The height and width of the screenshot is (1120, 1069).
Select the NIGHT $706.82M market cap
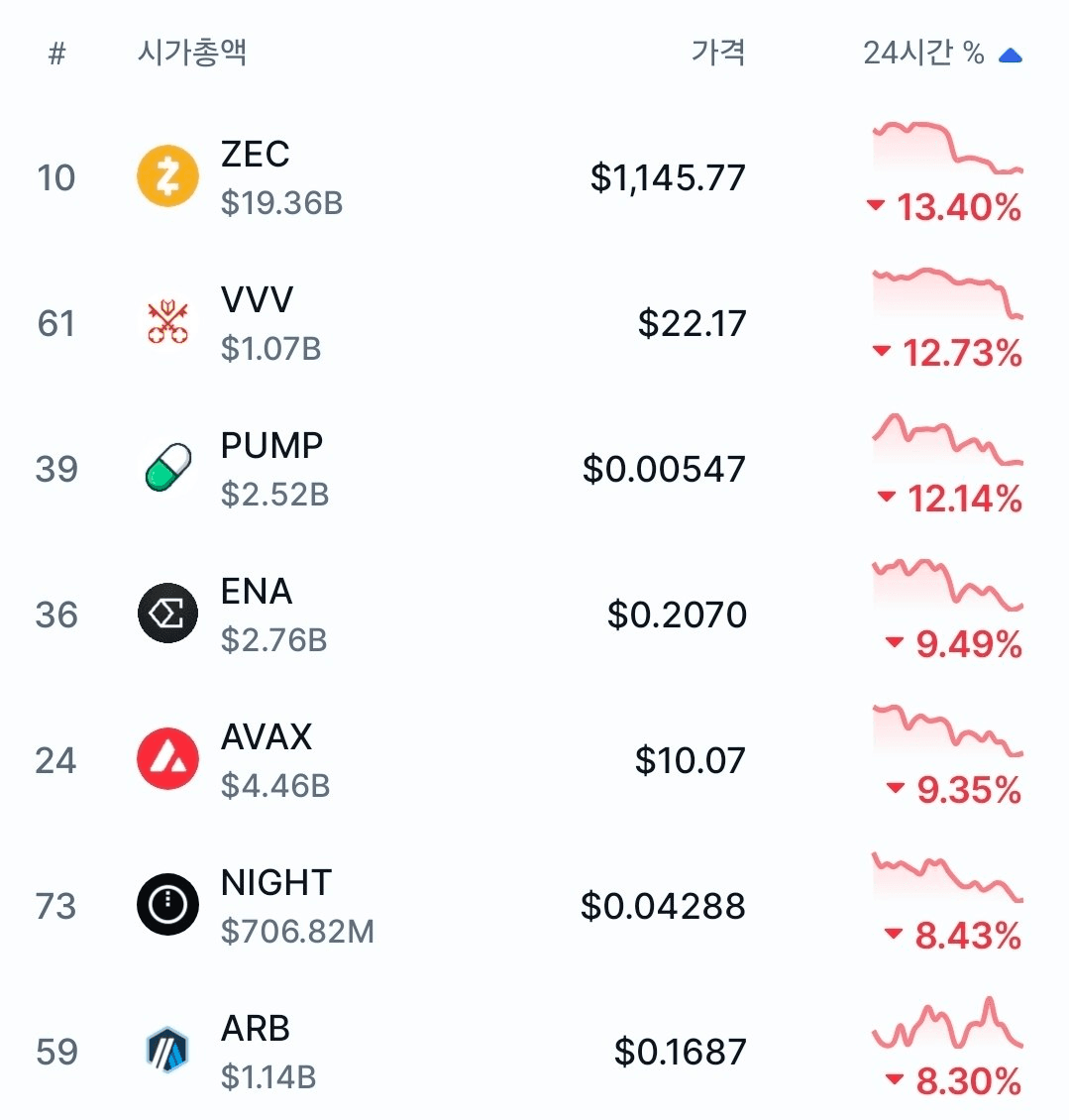coord(297,932)
